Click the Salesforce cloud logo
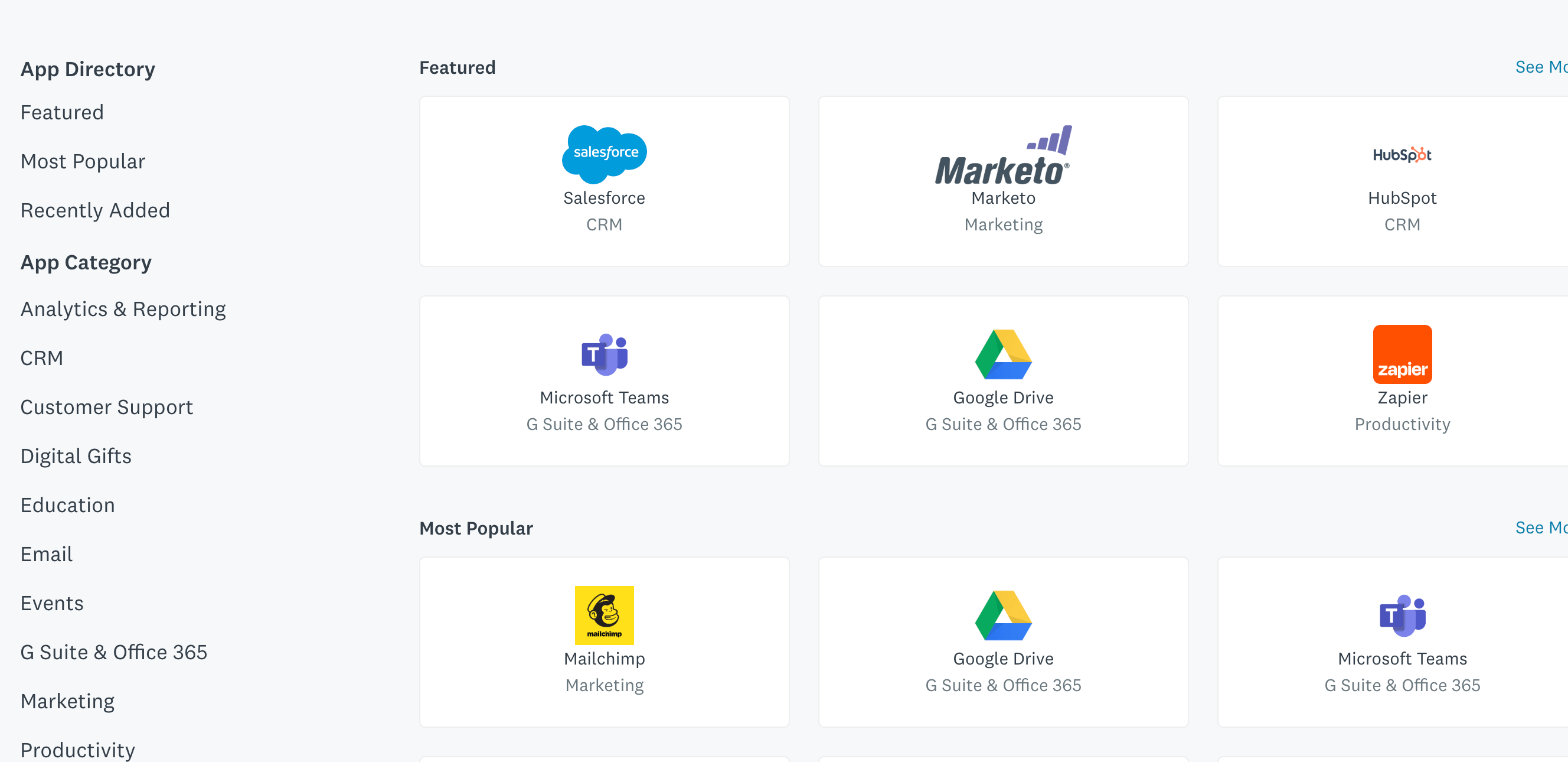1568x762 pixels. (x=604, y=154)
